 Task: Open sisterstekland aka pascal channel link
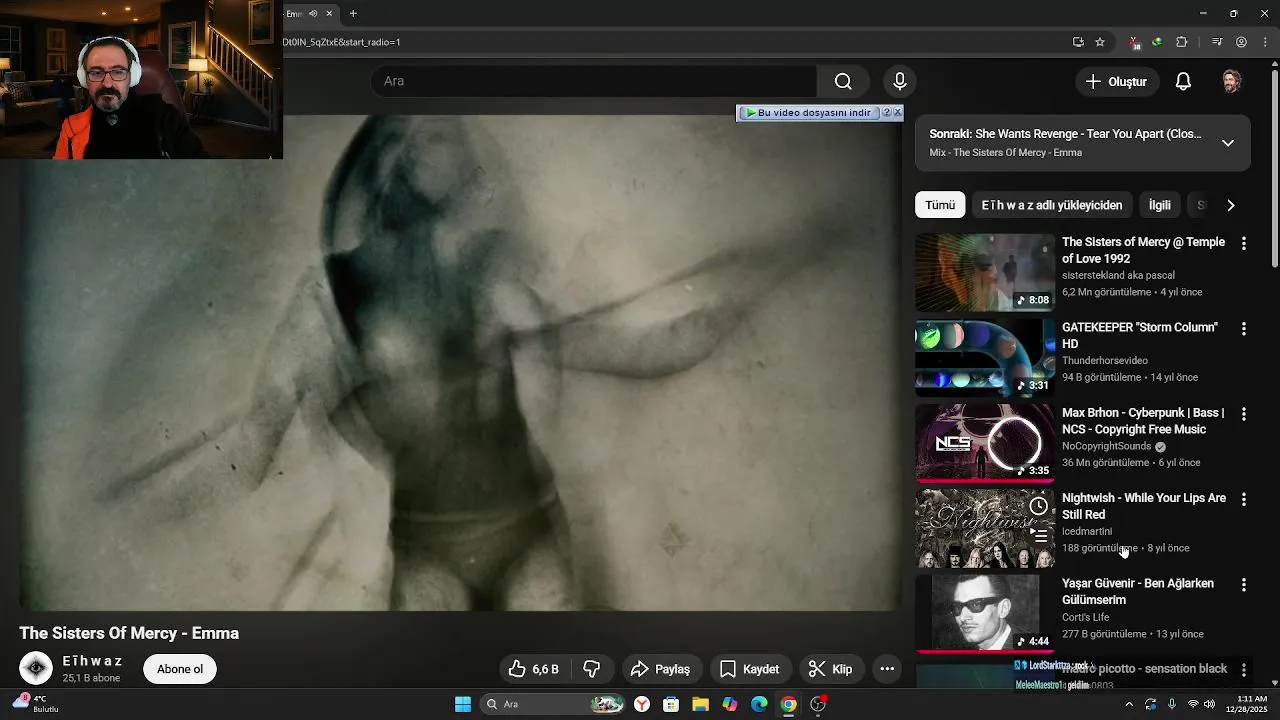point(1118,275)
